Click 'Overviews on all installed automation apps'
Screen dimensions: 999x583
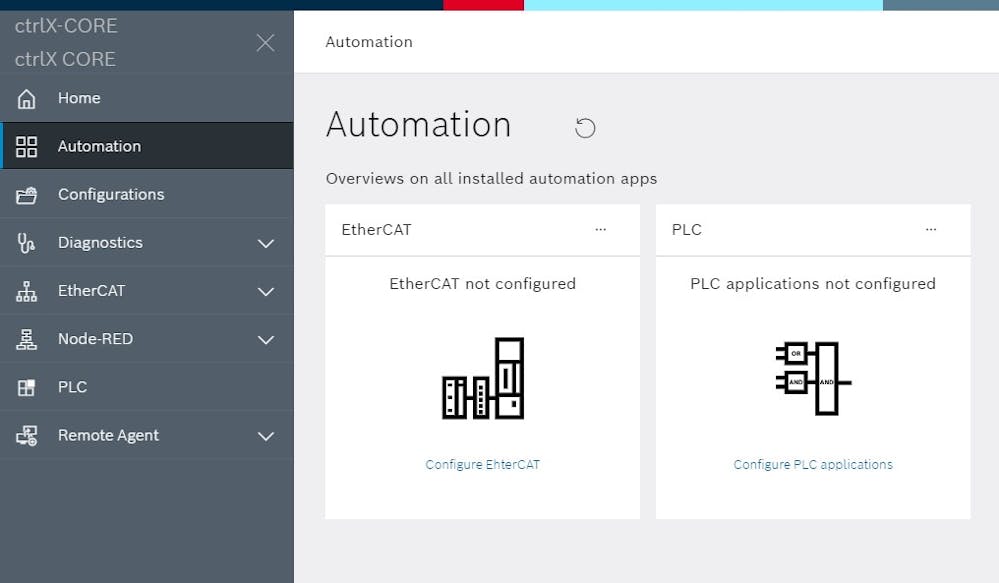[x=491, y=178]
